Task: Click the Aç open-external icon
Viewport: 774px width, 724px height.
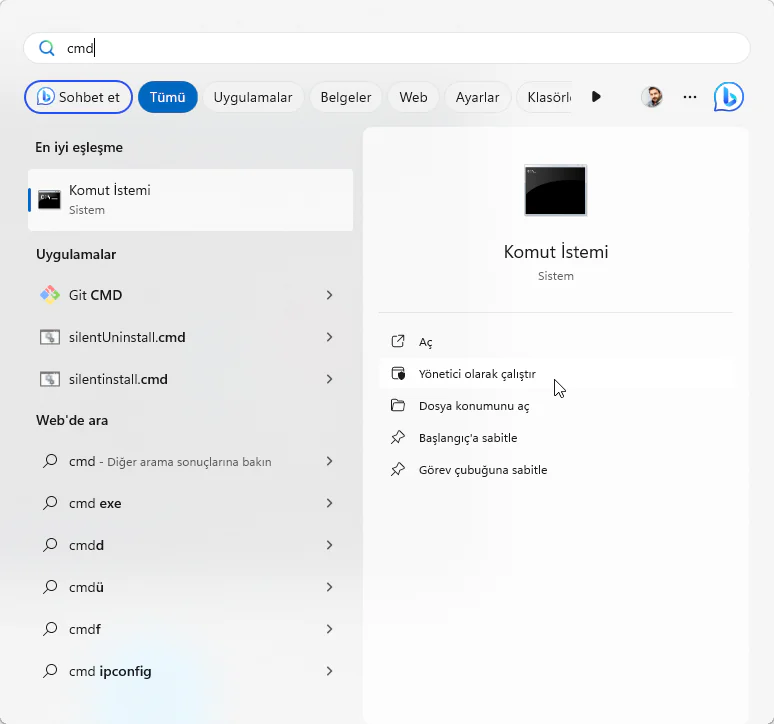Action: coord(398,341)
